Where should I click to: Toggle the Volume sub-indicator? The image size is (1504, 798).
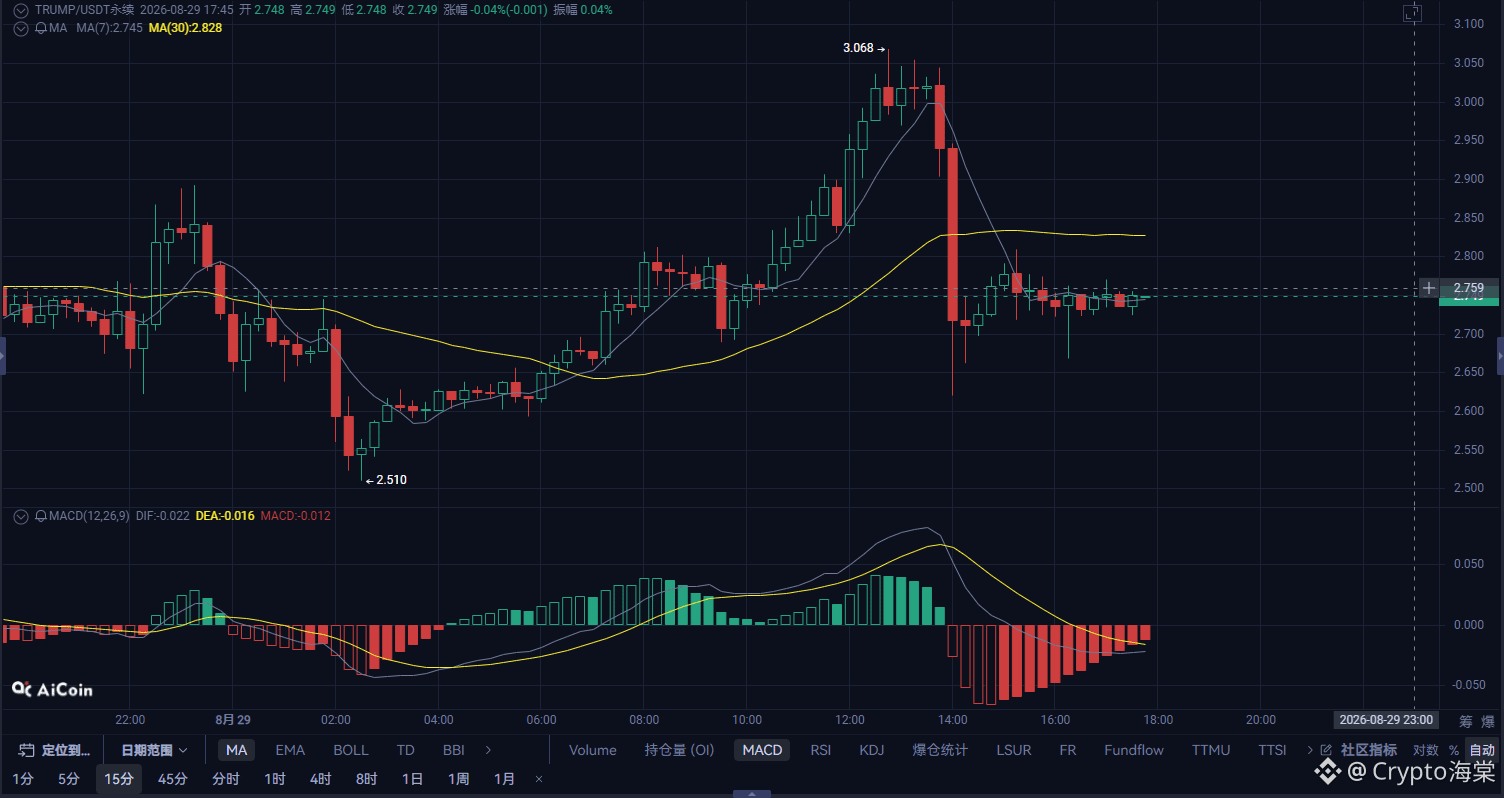click(x=593, y=750)
